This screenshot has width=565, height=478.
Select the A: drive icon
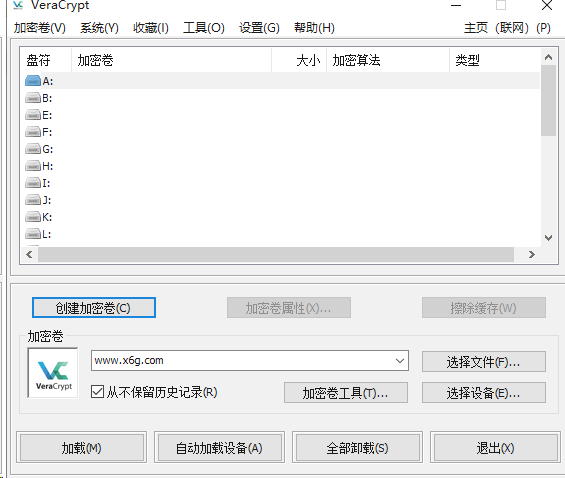(x=33, y=81)
